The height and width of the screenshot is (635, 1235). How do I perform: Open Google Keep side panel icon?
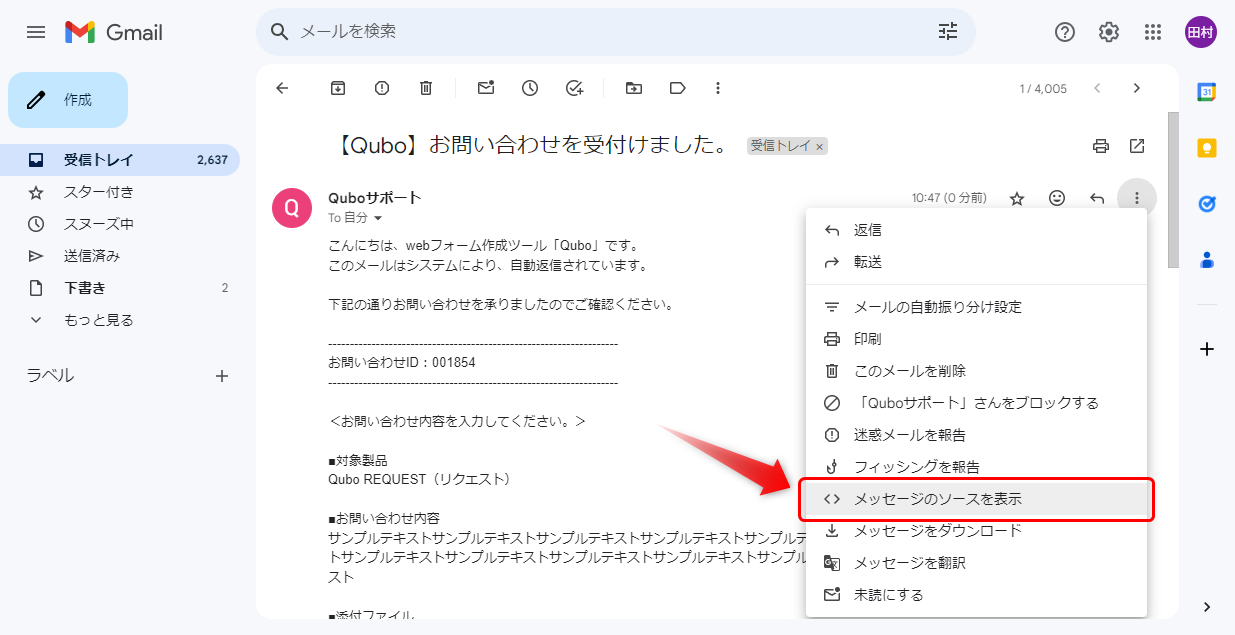click(x=1207, y=148)
